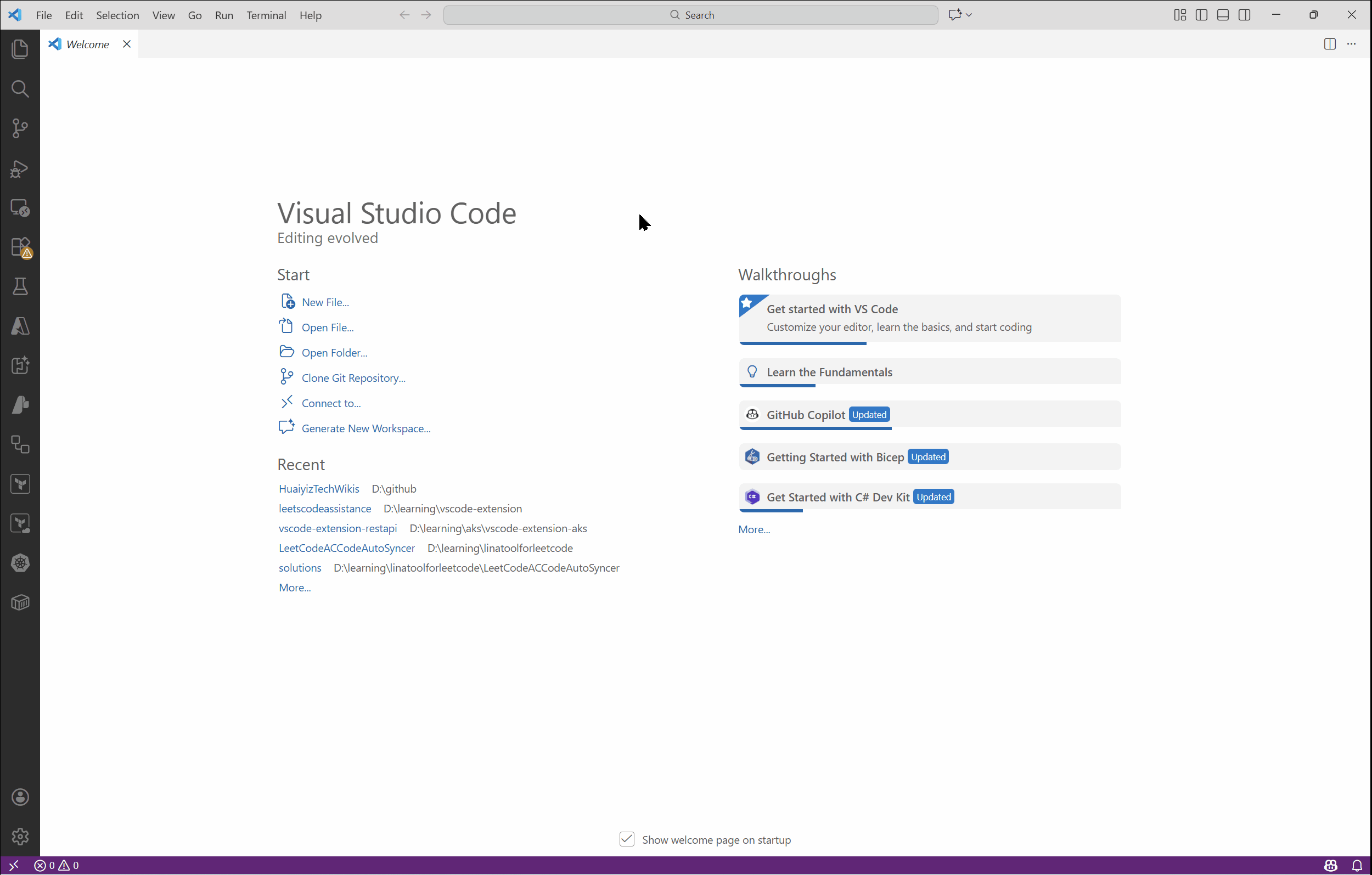Open the Manage gear icon
This screenshot has height=875, width=1372.
[x=20, y=836]
